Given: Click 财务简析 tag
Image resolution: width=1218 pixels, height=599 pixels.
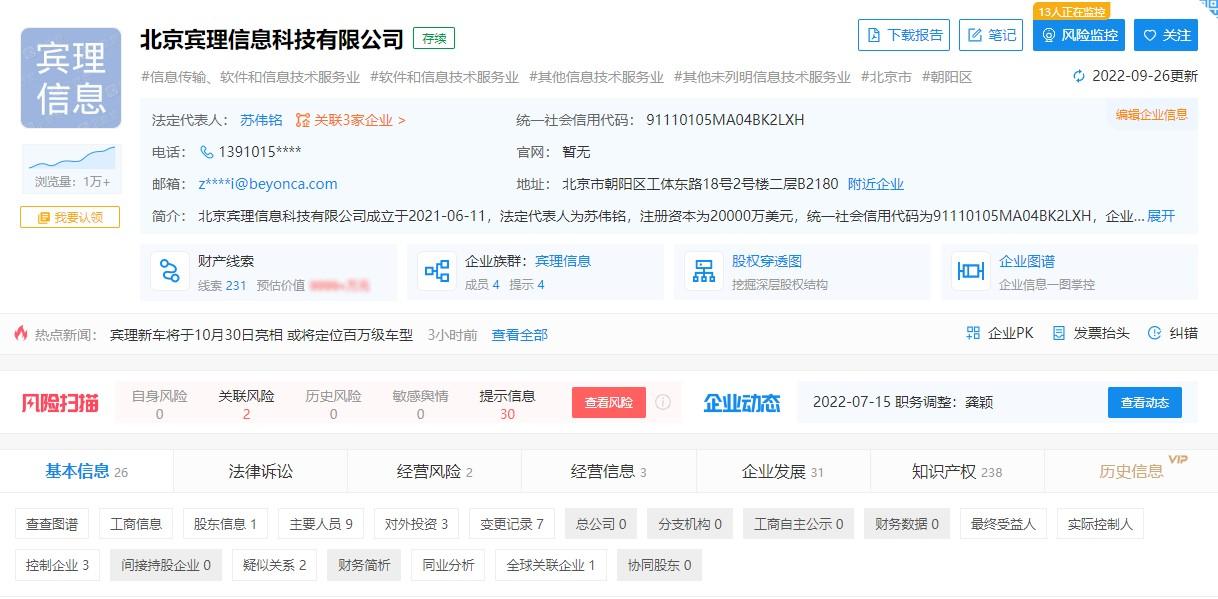Looking at the screenshot, I should click(x=364, y=565).
